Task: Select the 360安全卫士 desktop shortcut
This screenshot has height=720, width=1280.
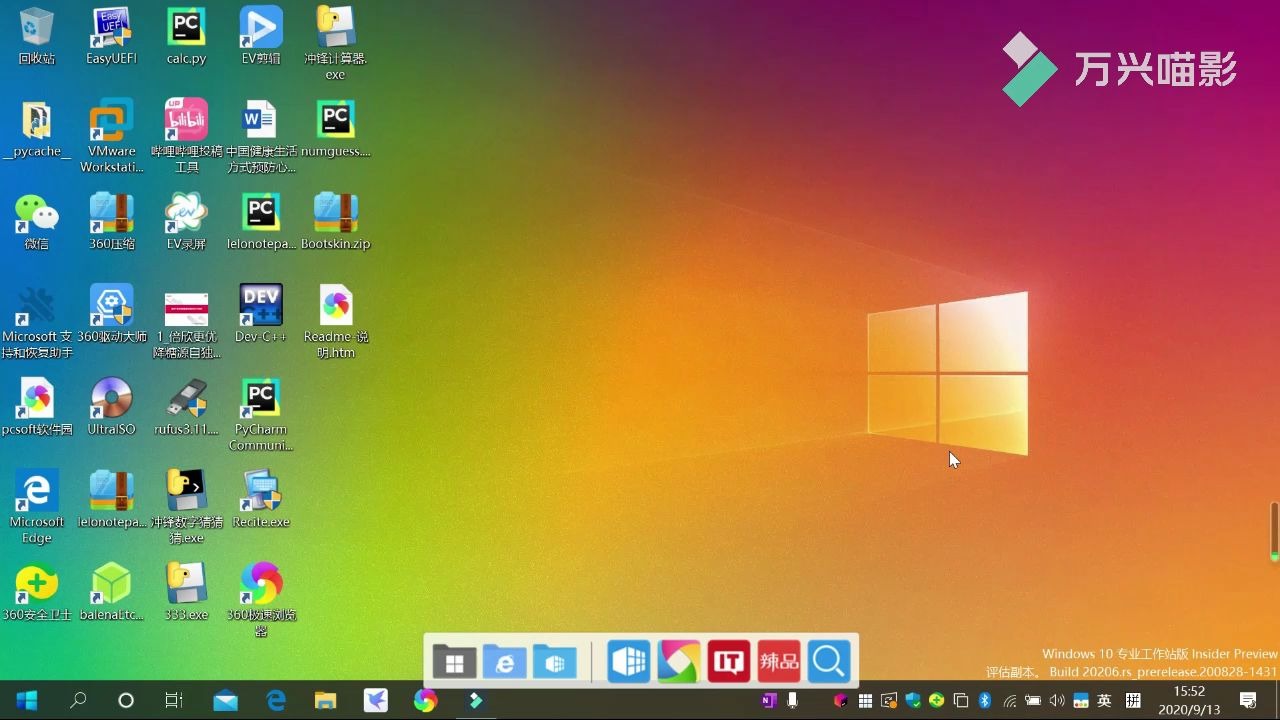Action: click(37, 592)
